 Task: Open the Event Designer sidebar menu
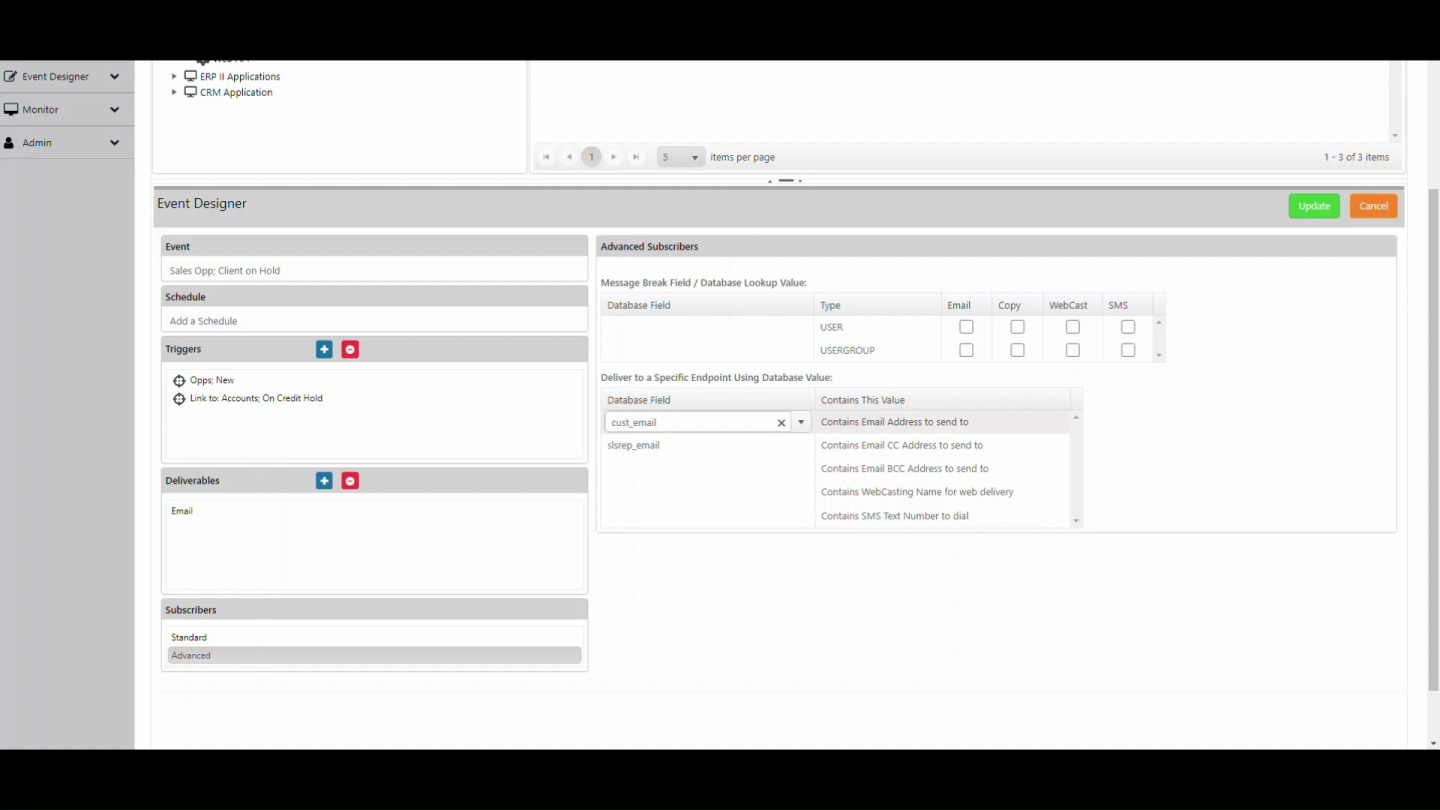click(x=66, y=76)
